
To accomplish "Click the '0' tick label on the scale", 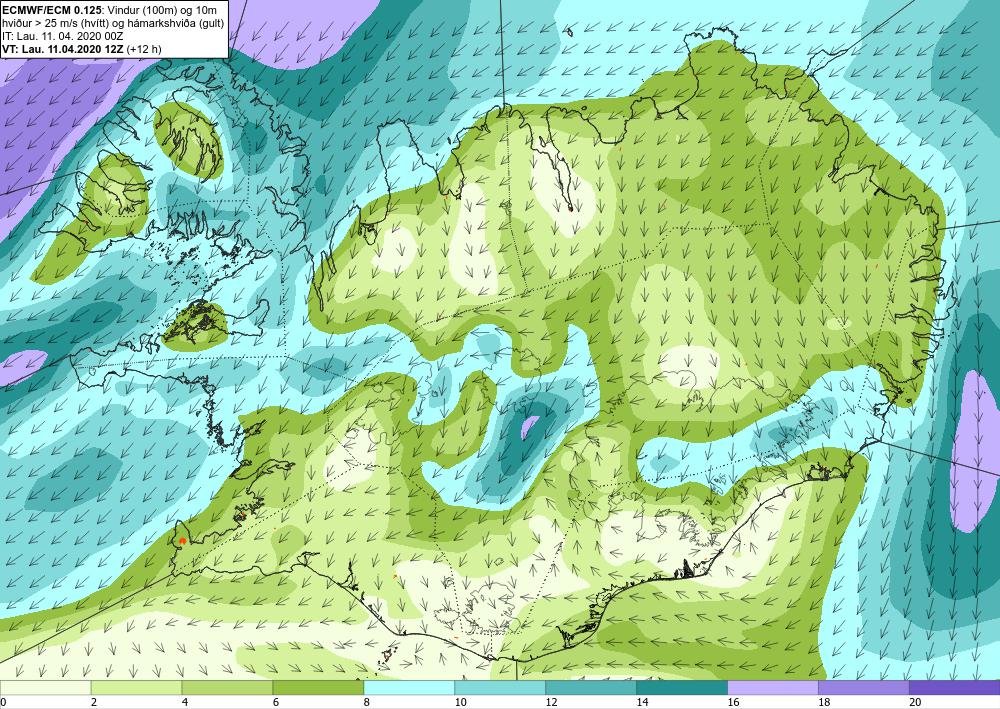I will pos(4,702).
